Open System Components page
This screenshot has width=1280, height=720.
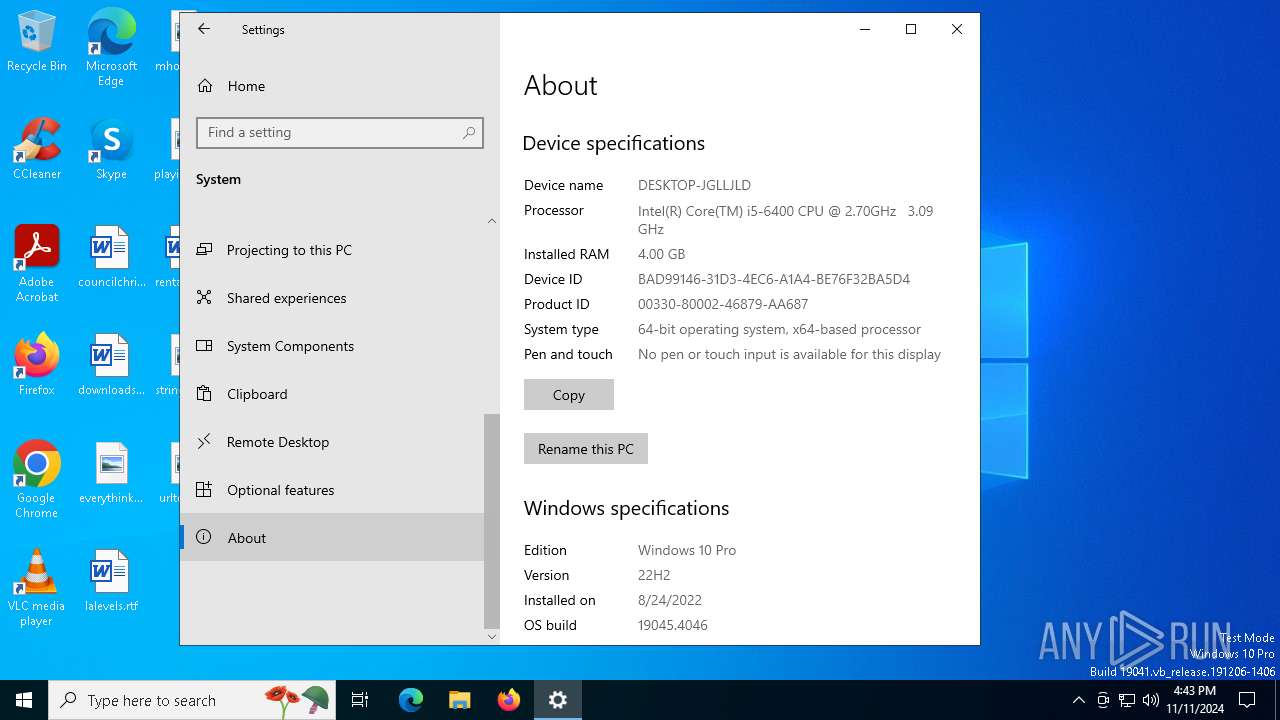coord(332,346)
